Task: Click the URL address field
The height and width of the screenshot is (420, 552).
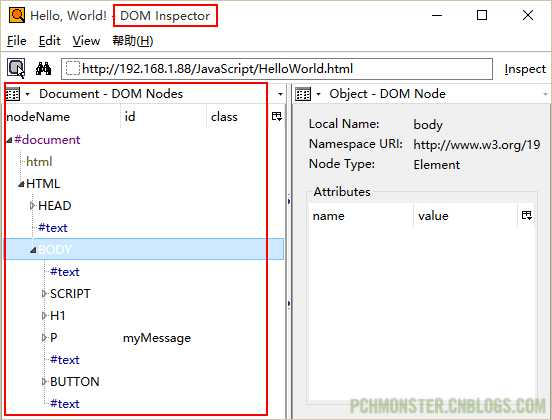Action: 277,69
